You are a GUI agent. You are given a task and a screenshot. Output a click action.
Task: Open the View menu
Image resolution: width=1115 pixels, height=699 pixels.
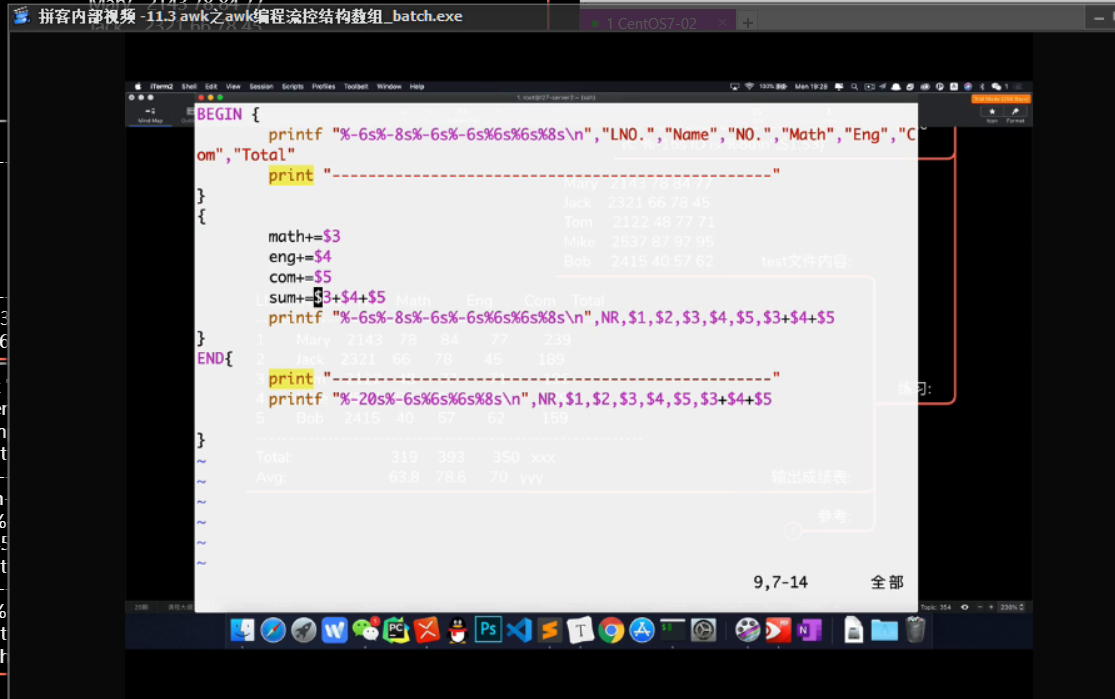point(233,87)
